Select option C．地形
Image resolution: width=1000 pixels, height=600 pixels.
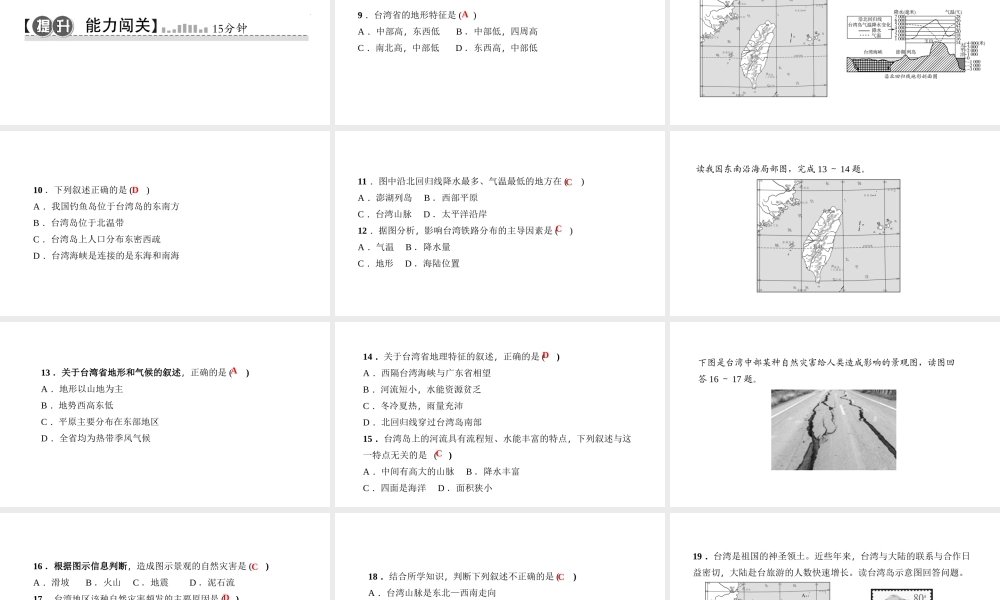pos(376,263)
